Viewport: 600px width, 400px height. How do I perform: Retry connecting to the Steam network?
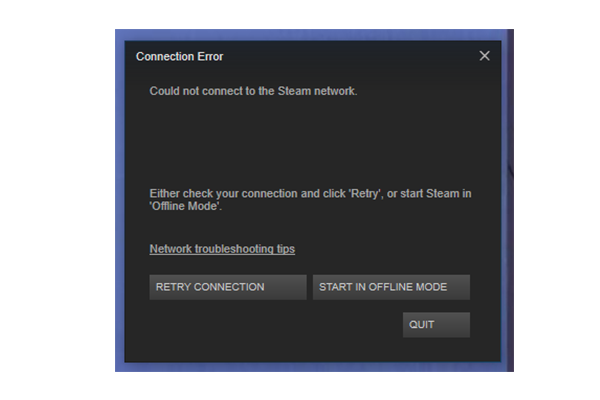click(228, 287)
